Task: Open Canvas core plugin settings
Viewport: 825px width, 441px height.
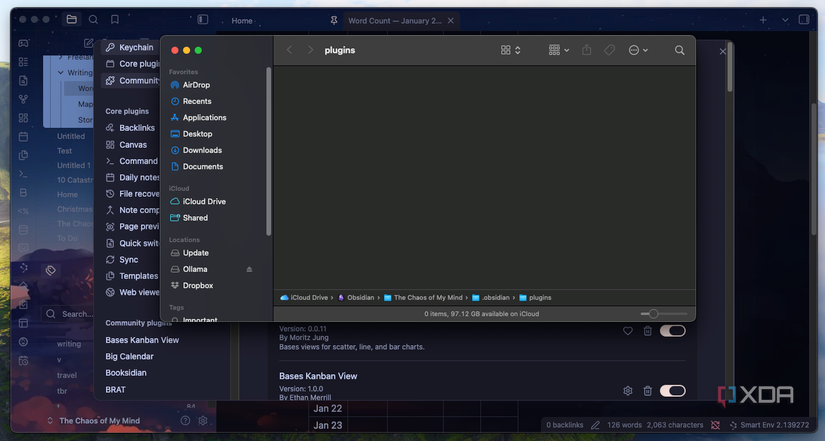Action: click(x=126, y=145)
